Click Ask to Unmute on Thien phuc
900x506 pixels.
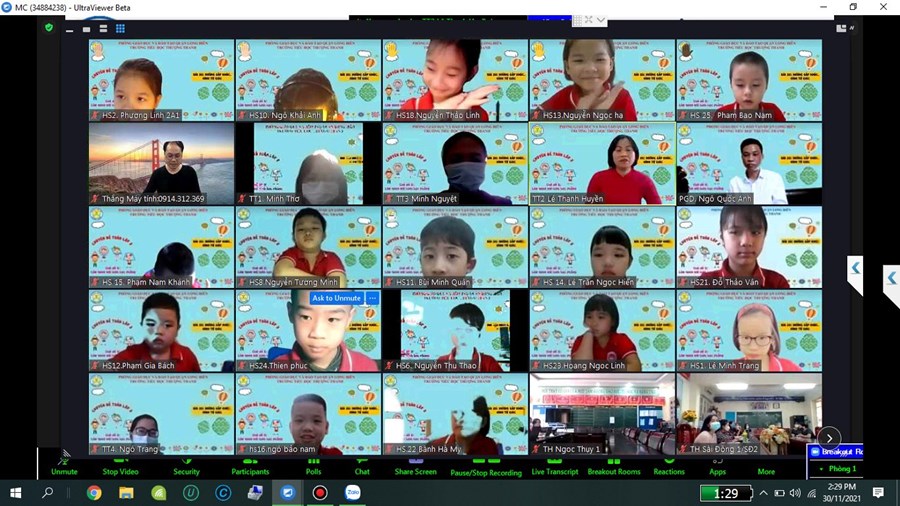click(336, 298)
